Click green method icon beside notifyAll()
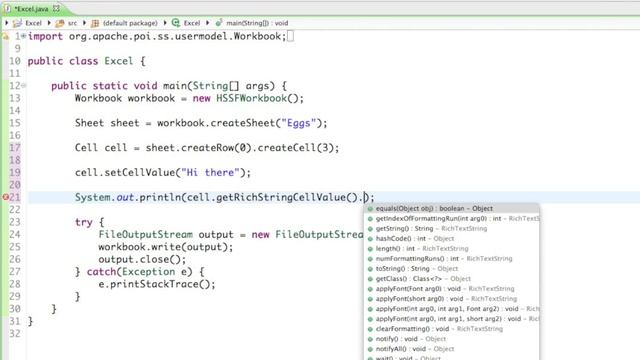Screen dimensions: 640x360 pyautogui.click(x=370, y=349)
